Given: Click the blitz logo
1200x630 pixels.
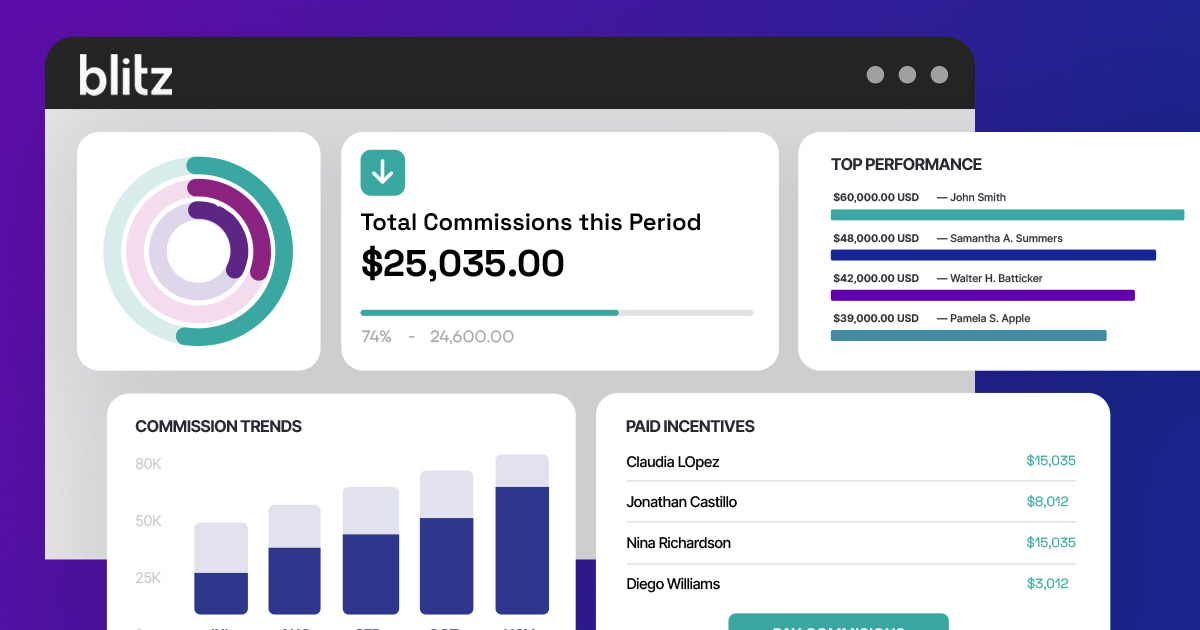Looking at the screenshot, I should [126, 75].
